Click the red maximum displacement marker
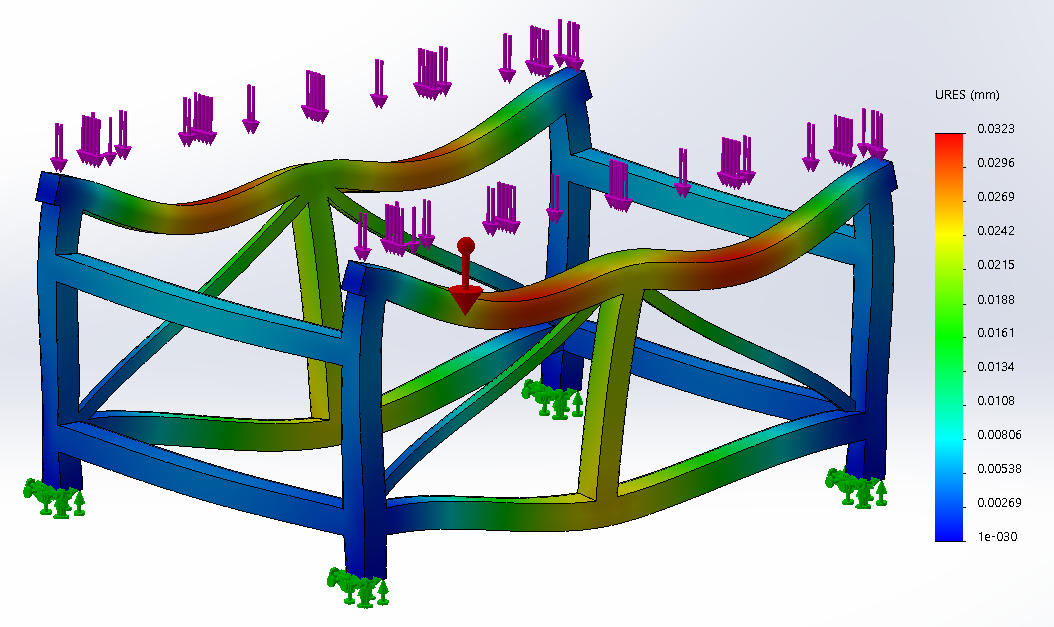 pyautogui.click(x=465, y=276)
